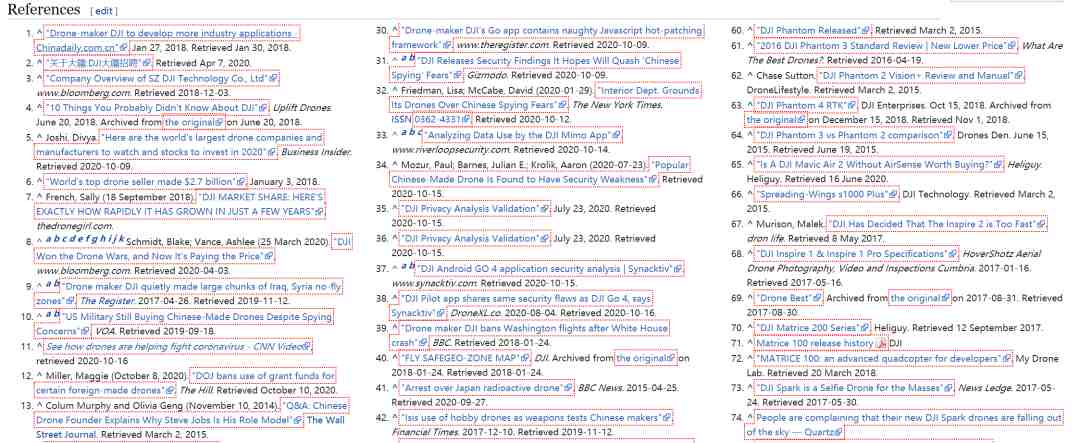Open "Drone maker DJI quietly made large chunks" link

(188, 293)
